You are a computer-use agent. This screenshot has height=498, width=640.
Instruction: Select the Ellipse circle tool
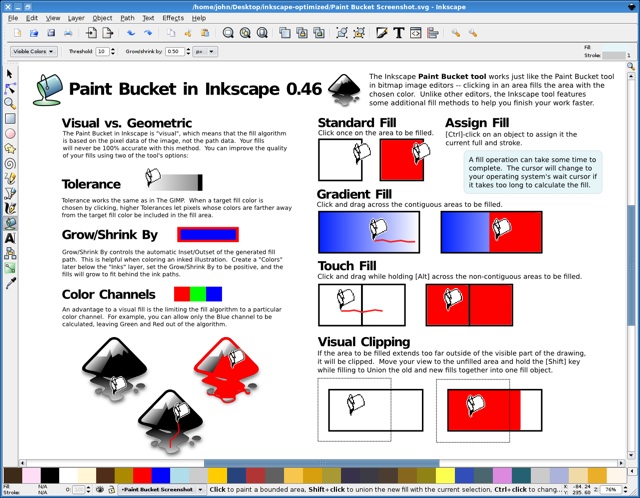point(10,133)
